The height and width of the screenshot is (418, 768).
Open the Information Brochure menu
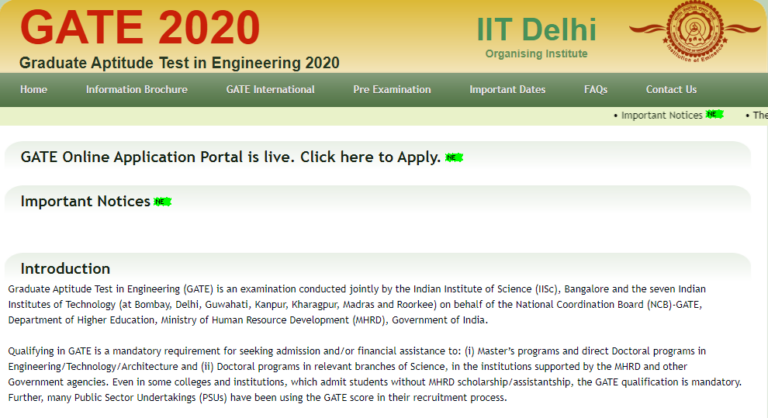coord(136,90)
